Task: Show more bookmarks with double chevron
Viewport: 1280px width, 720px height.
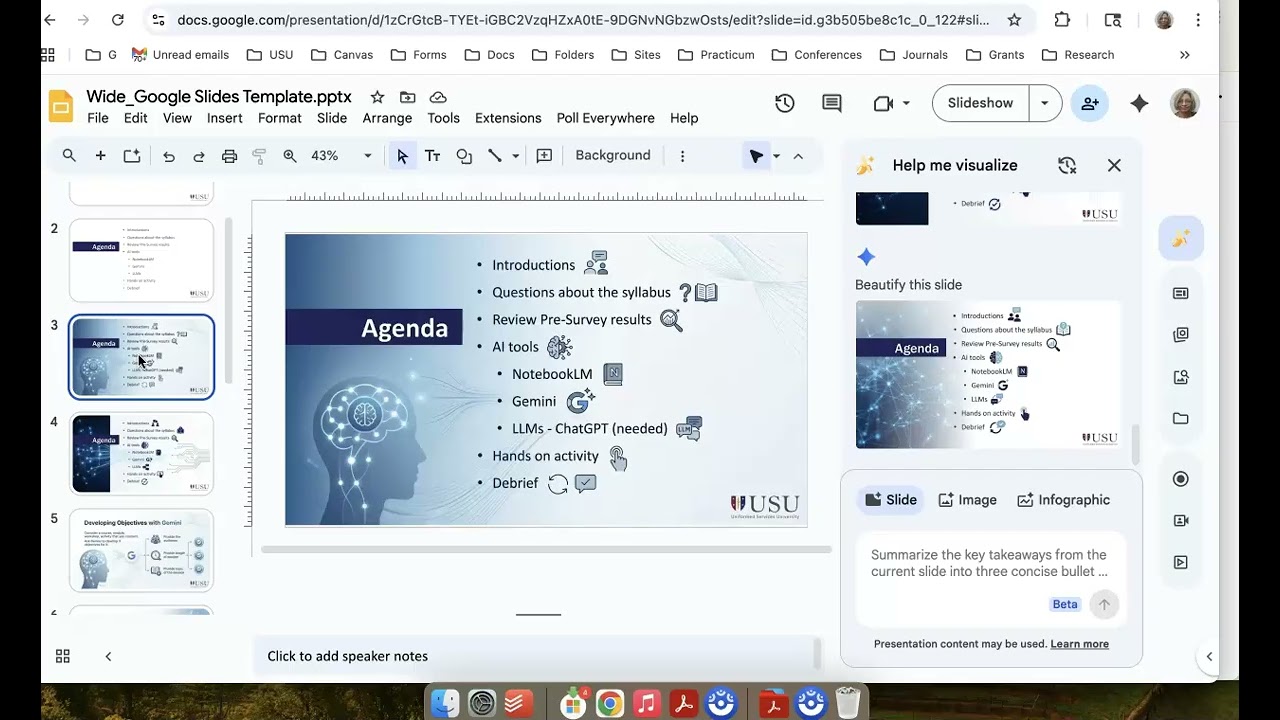Action: pos(1185,55)
